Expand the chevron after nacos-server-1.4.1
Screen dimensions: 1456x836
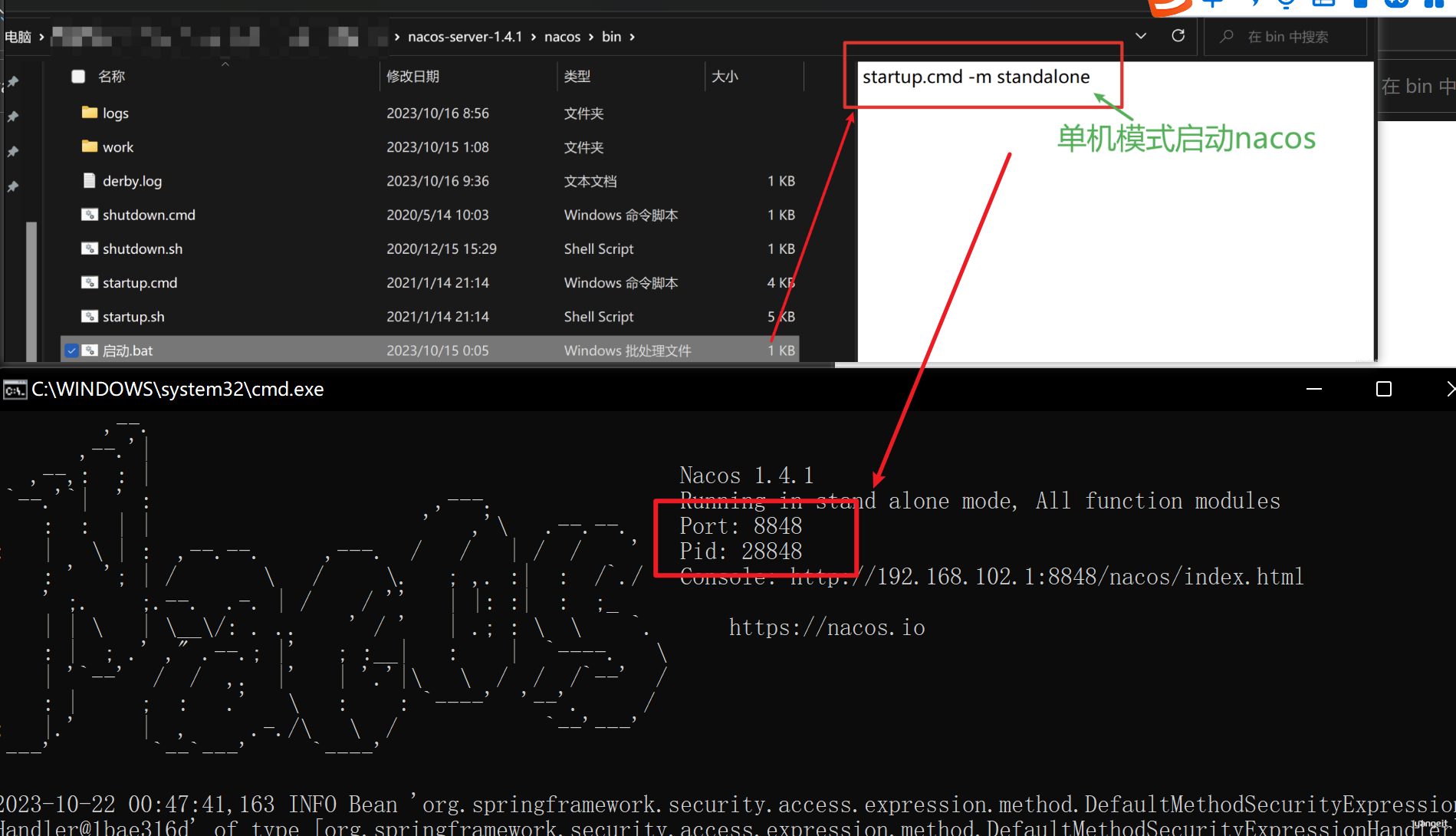(533, 37)
